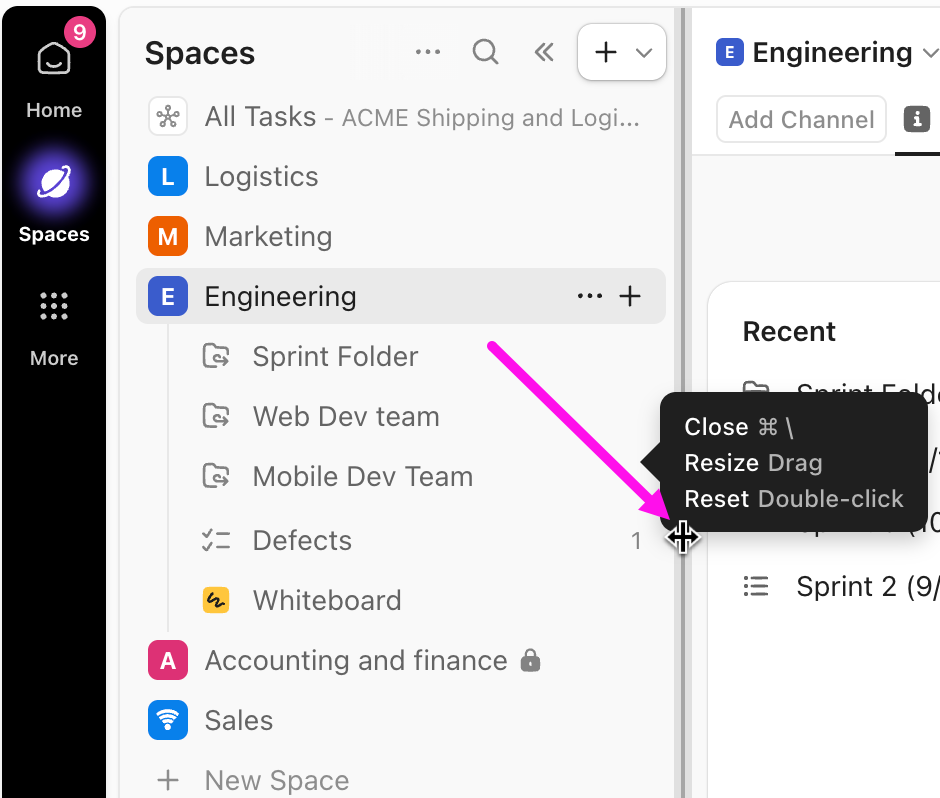Collapse sidebar with the double-chevron icon
Screen dimensions: 940x798
tap(544, 52)
